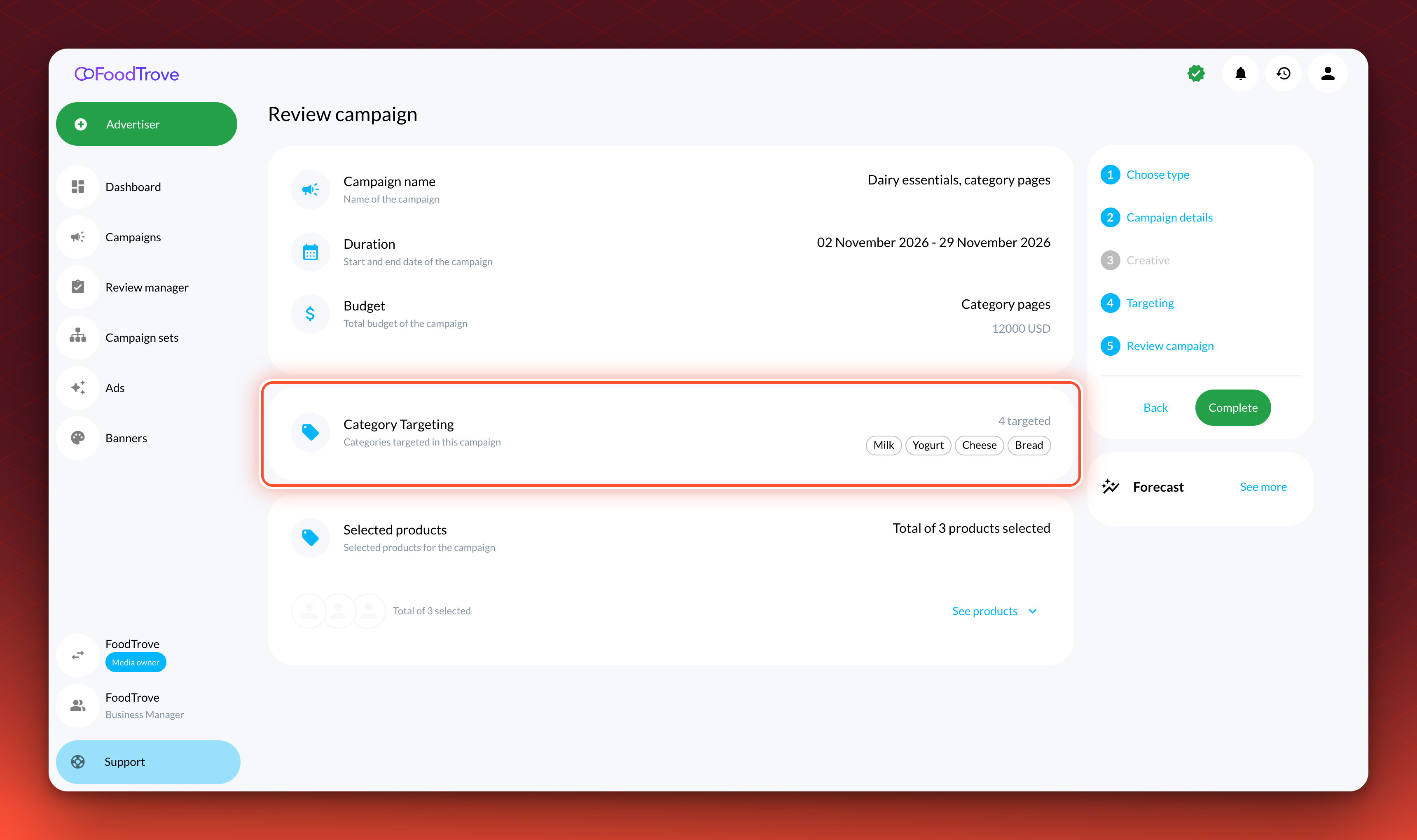Click the Category Targeting tag icon
Image resolution: width=1417 pixels, height=840 pixels.
(310, 432)
